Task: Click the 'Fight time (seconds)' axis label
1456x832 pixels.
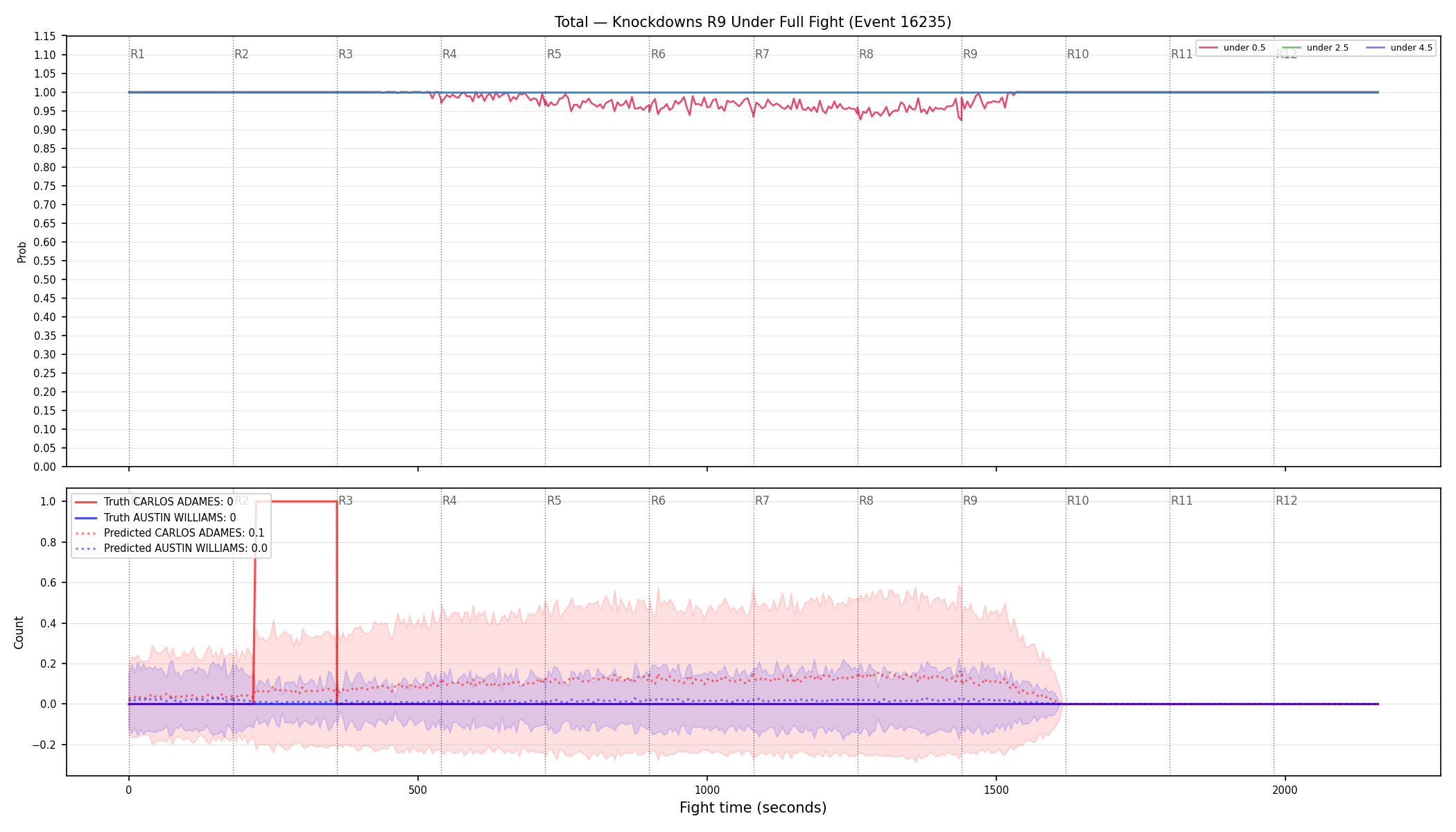Action: click(753, 808)
